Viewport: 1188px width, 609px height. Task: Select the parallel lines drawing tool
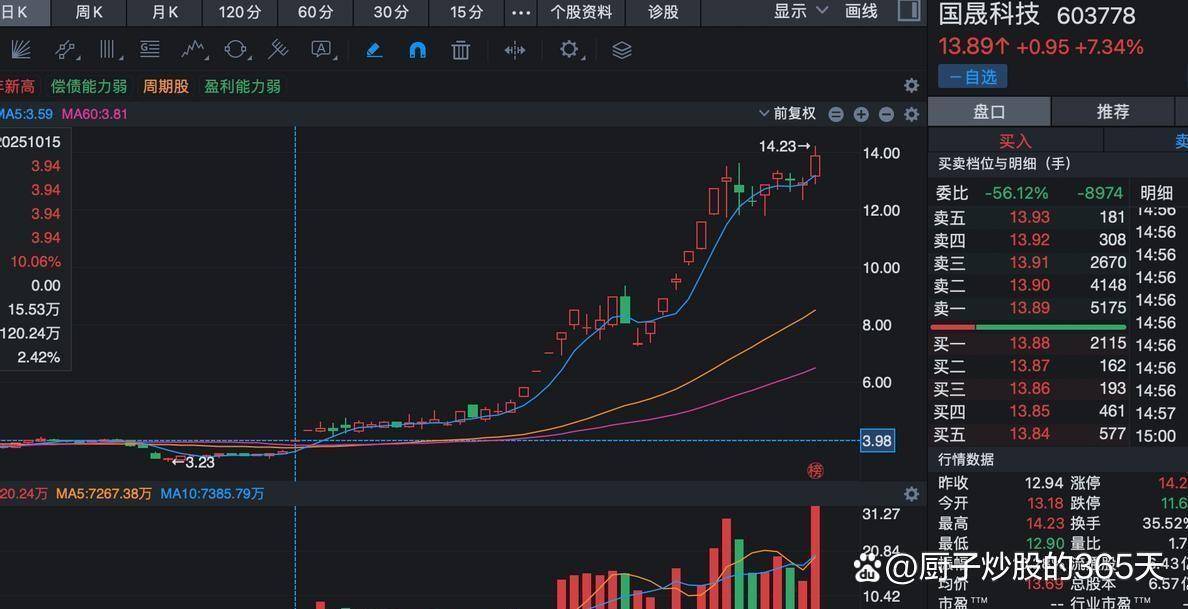[109, 50]
